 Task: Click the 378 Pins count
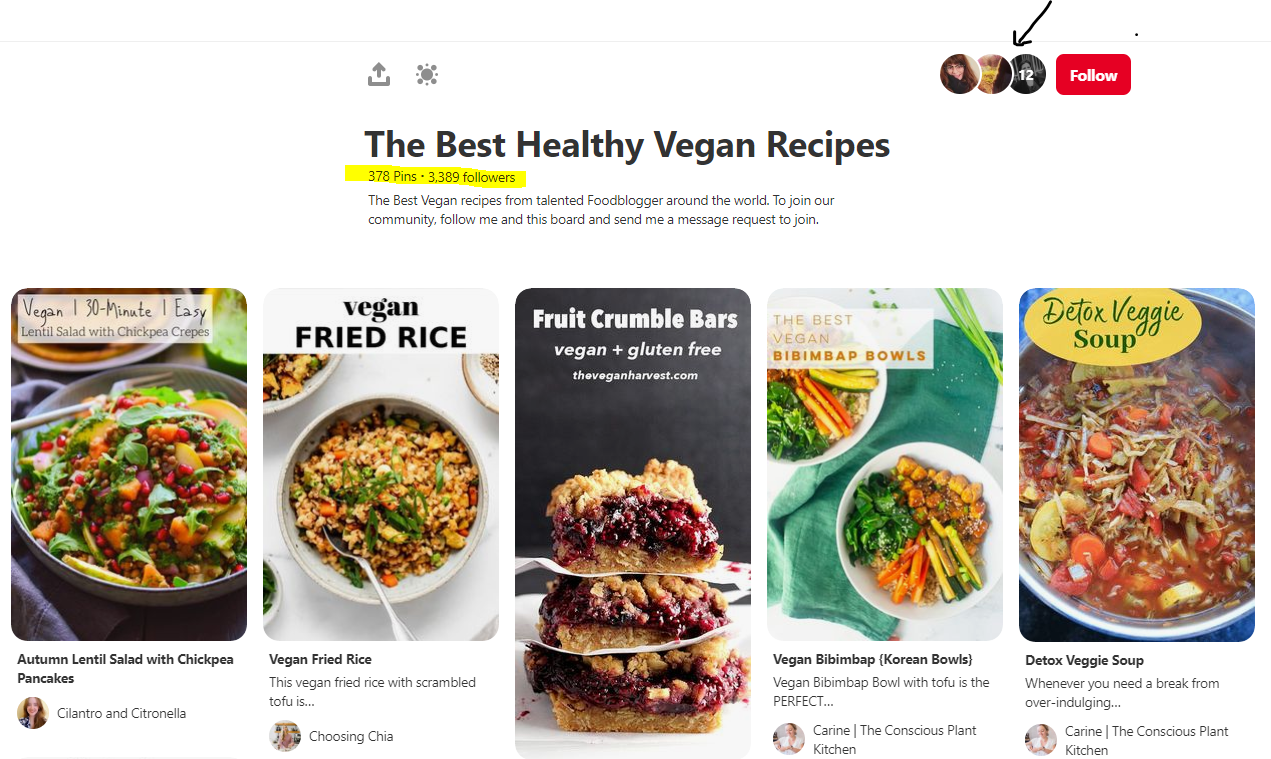click(x=392, y=177)
